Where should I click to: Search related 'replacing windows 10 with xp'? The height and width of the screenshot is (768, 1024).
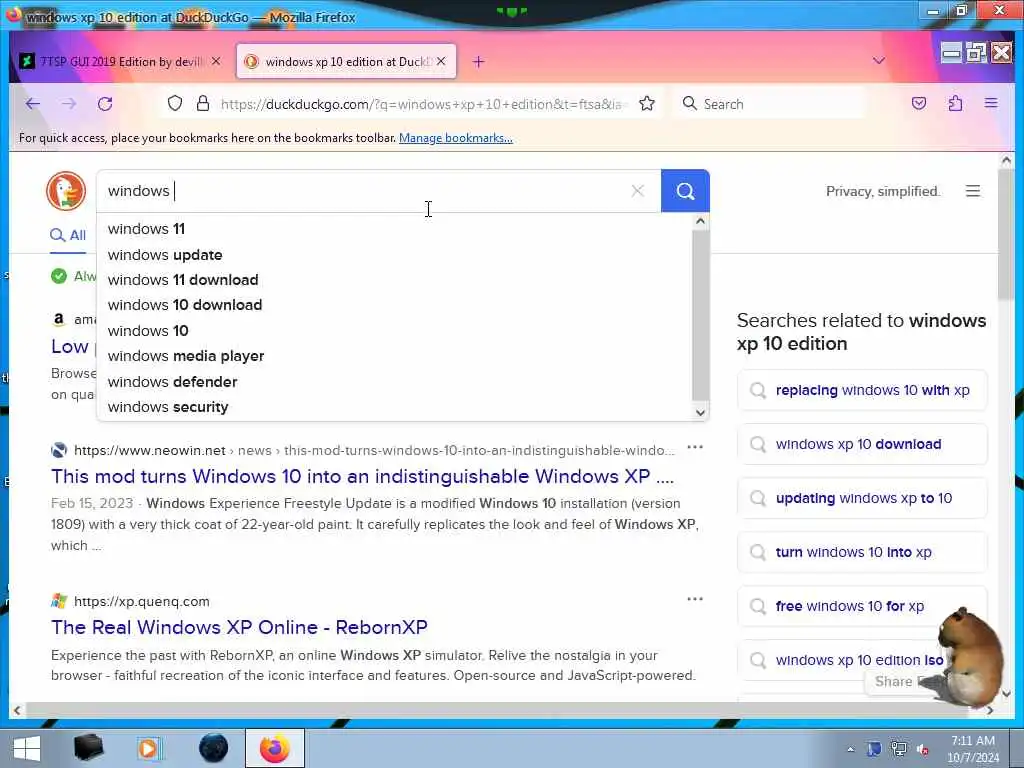pyautogui.click(x=862, y=390)
